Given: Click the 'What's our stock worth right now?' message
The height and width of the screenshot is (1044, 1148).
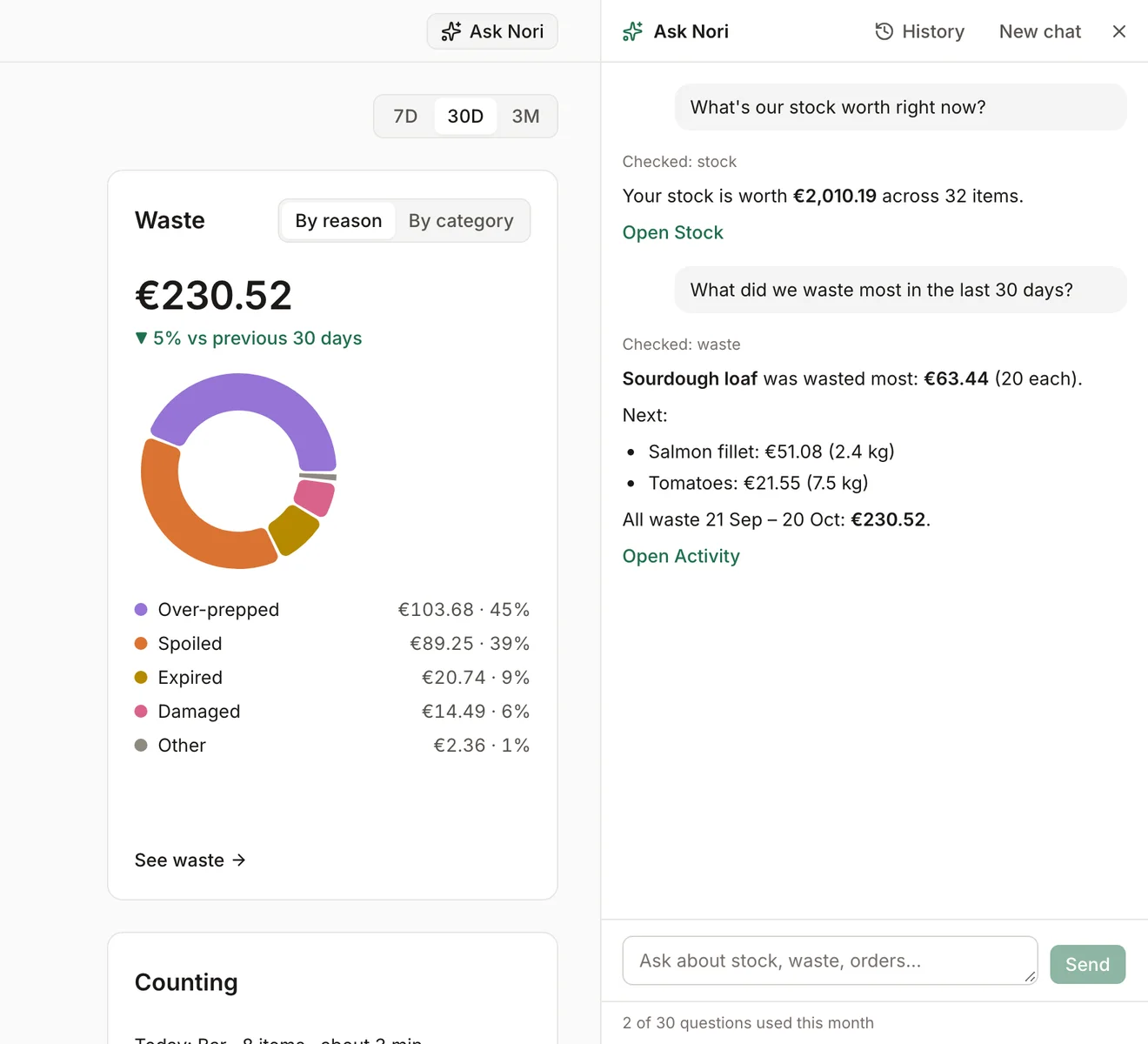Looking at the screenshot, I should pyautogui.click(x=900, y=107).
